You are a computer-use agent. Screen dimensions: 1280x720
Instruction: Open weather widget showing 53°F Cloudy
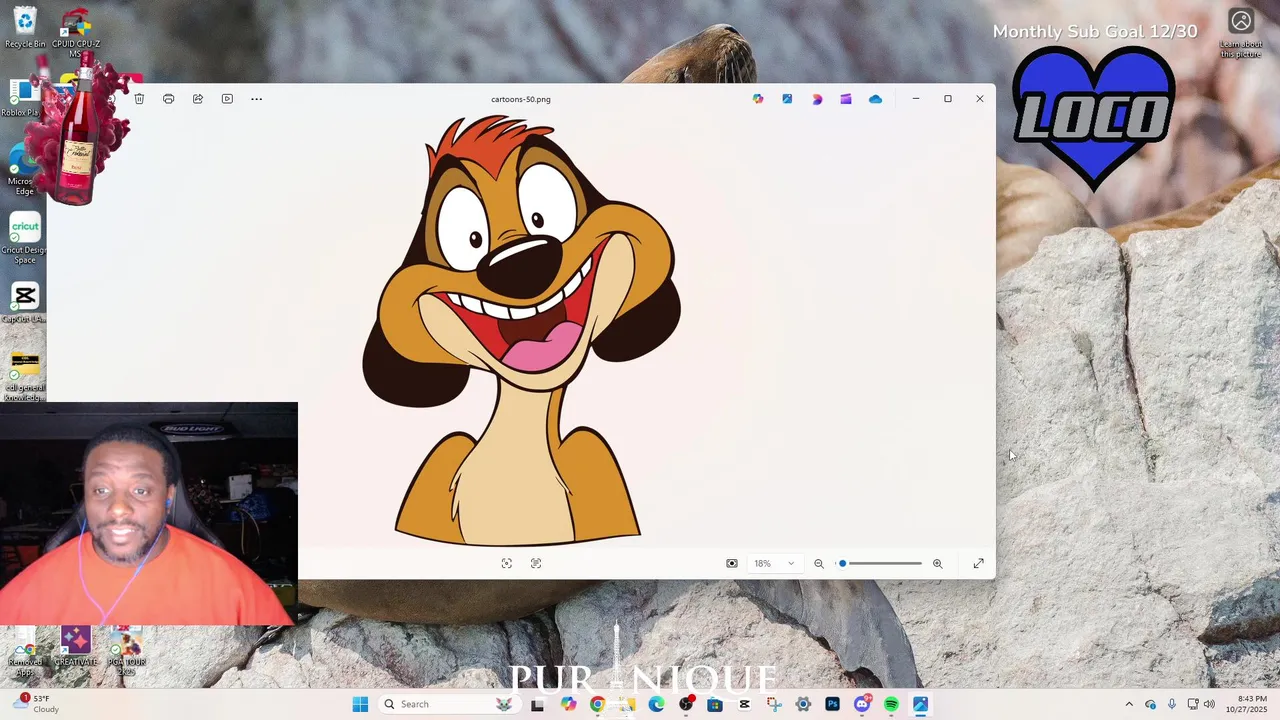click(38, 704)
